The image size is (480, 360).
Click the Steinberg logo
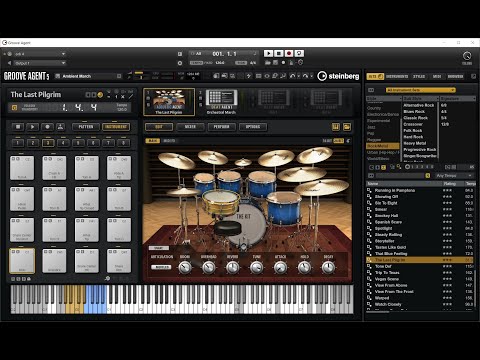point(338,76)
